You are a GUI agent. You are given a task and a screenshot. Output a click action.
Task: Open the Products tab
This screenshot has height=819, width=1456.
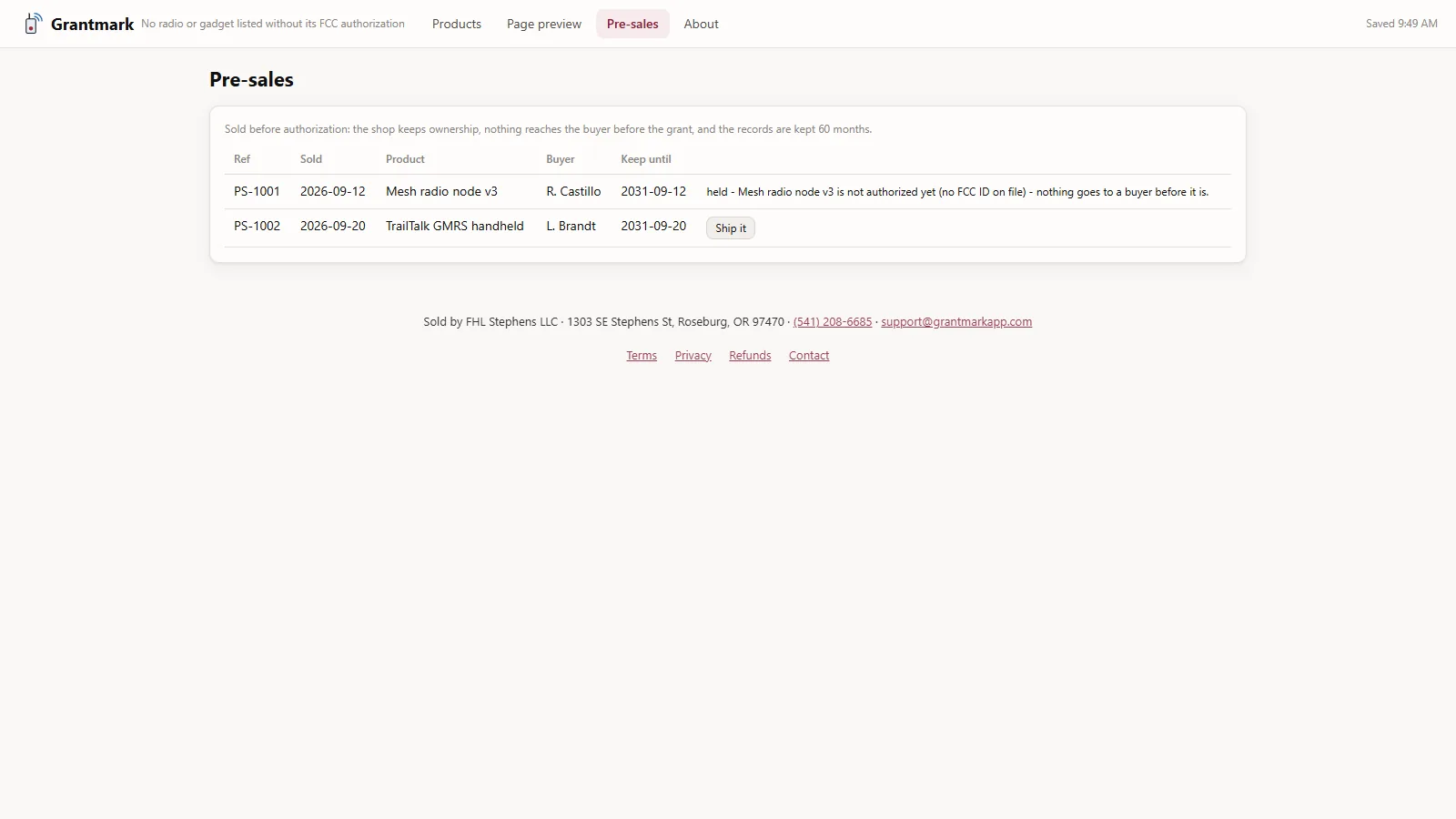tap(457, 25)
